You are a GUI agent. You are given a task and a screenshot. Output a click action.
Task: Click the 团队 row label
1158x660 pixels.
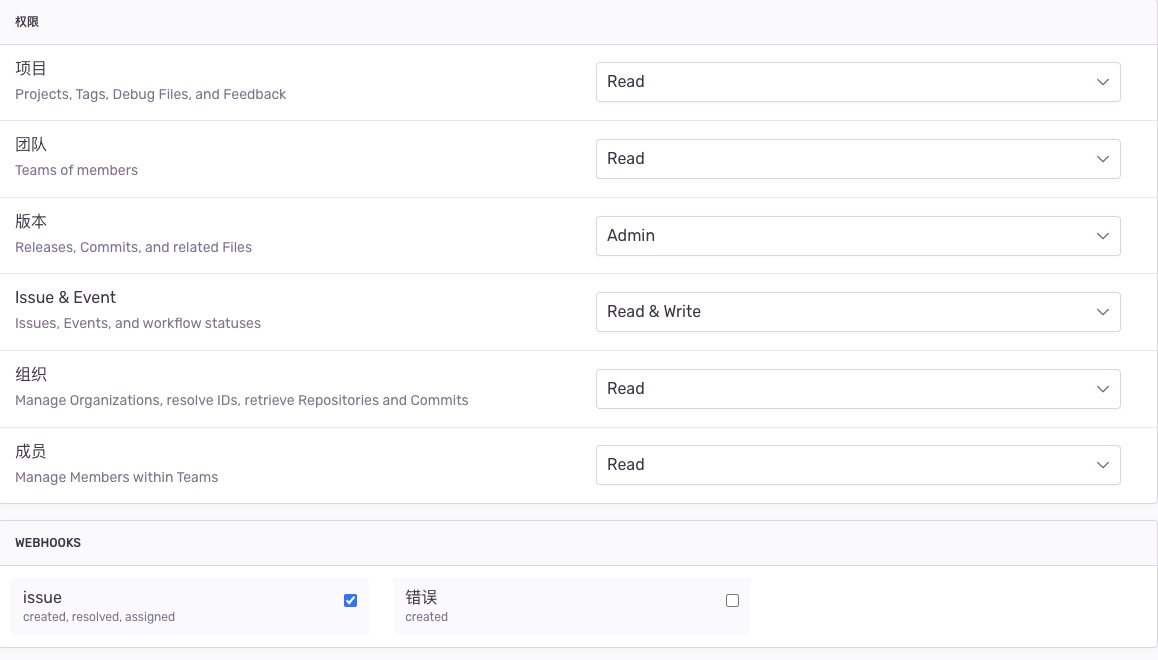[x=31, y=145]
